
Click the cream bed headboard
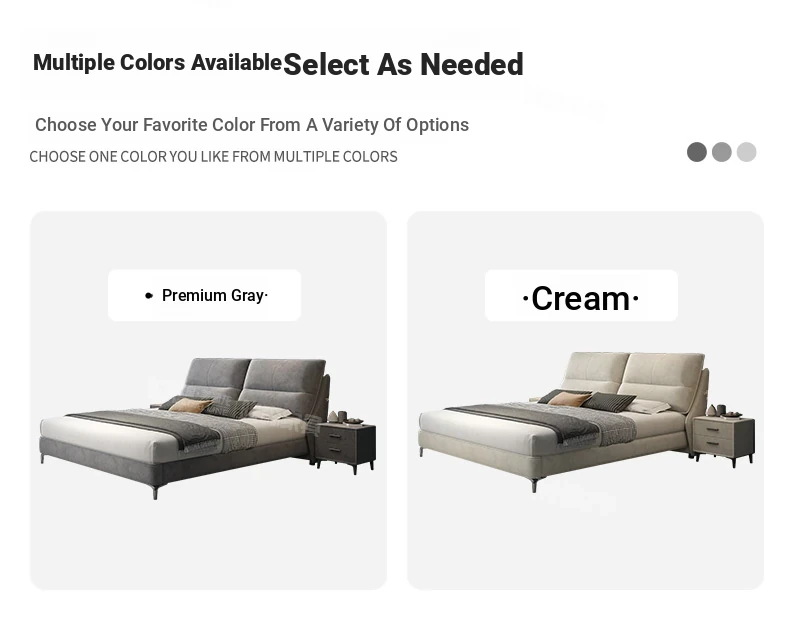point(634,377)
